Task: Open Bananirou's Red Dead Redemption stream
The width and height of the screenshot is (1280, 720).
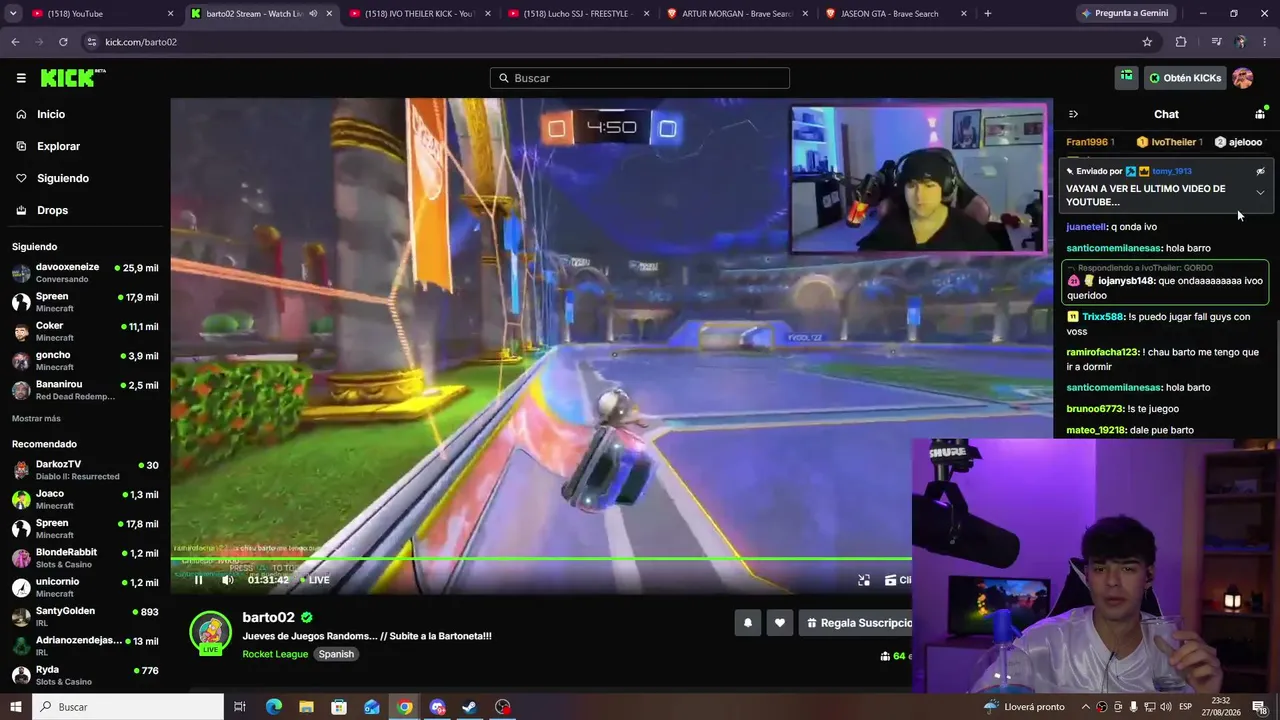Action: click(85, 390)
